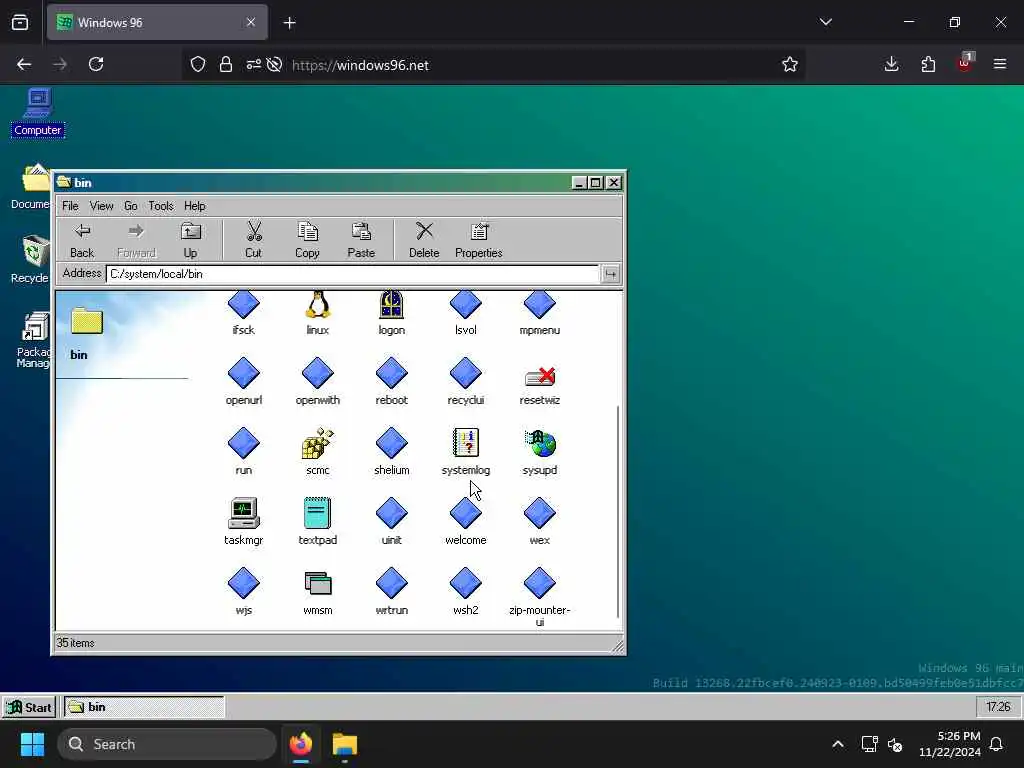The image size is (1024, 768).
Task: Click the Cut scissors button
Action: (x=253, y=240)
